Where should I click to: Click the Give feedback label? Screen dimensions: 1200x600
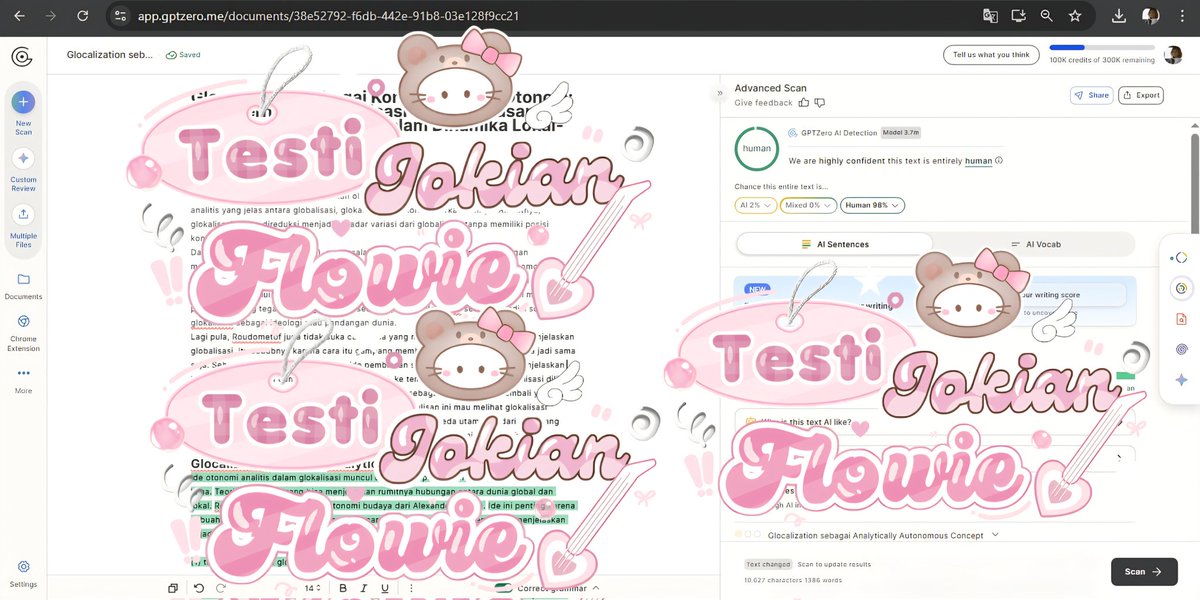[763, 103]
